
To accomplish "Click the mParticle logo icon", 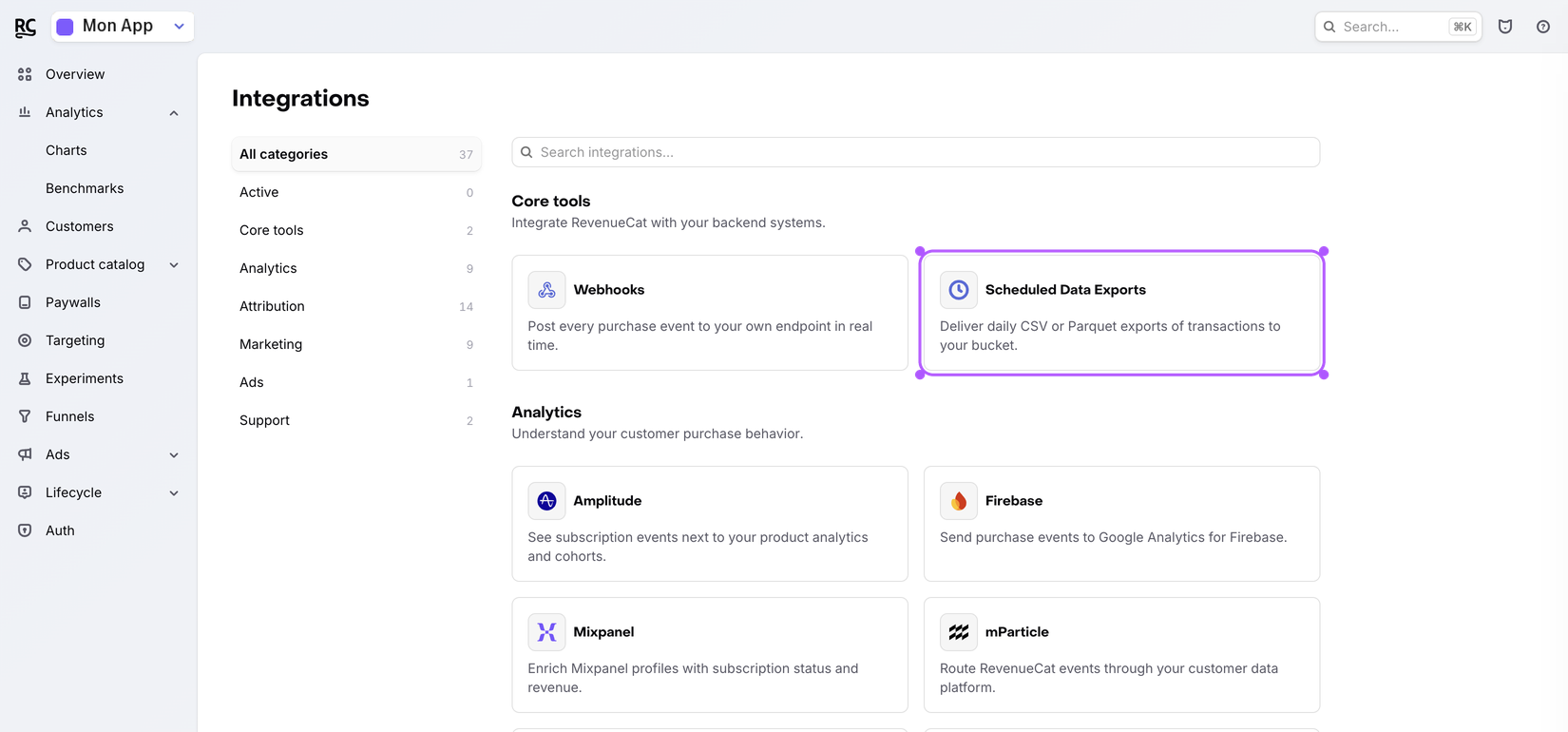I will click(x=959, y=632).
